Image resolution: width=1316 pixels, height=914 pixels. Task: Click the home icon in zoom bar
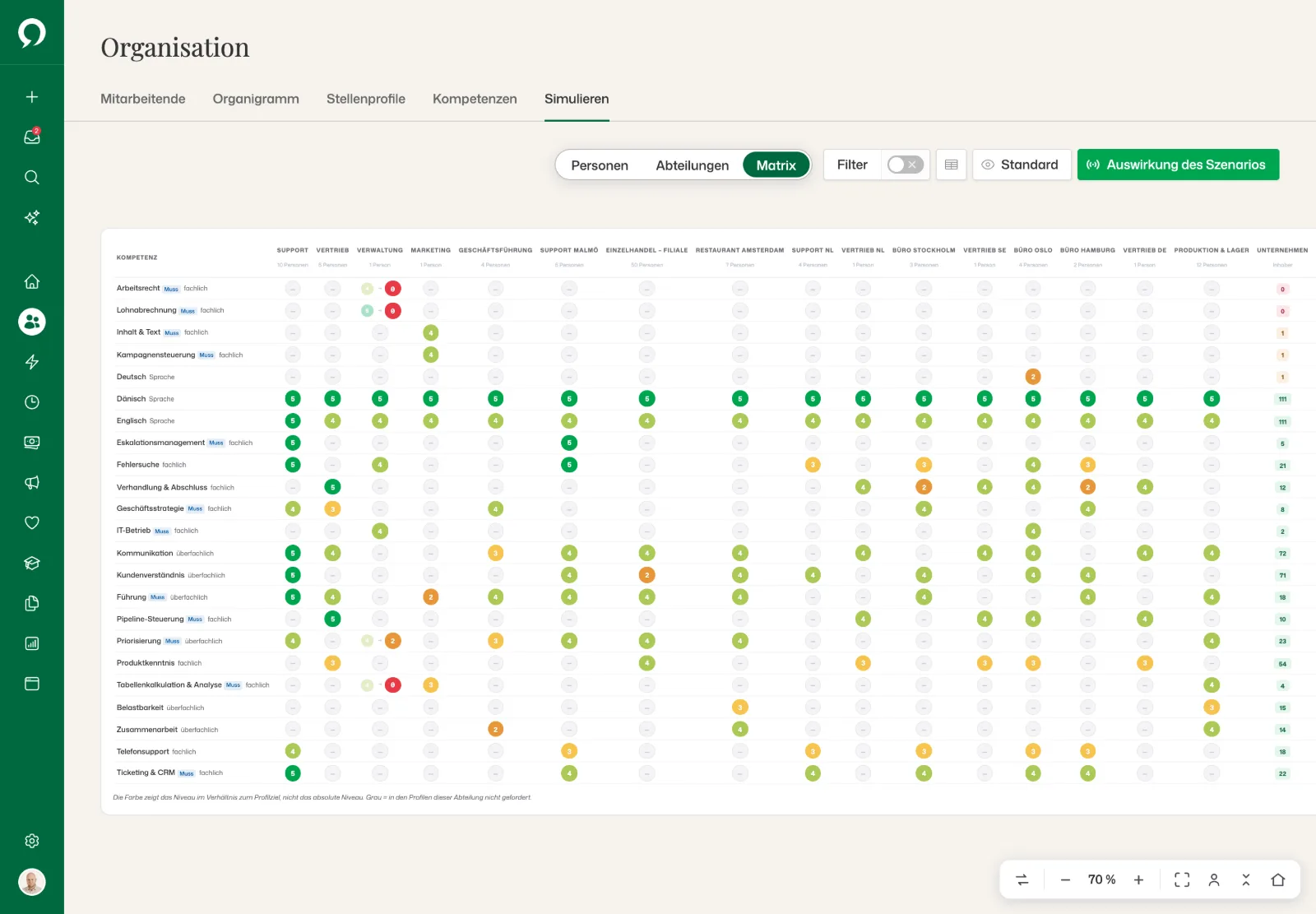pos(1278,879)
